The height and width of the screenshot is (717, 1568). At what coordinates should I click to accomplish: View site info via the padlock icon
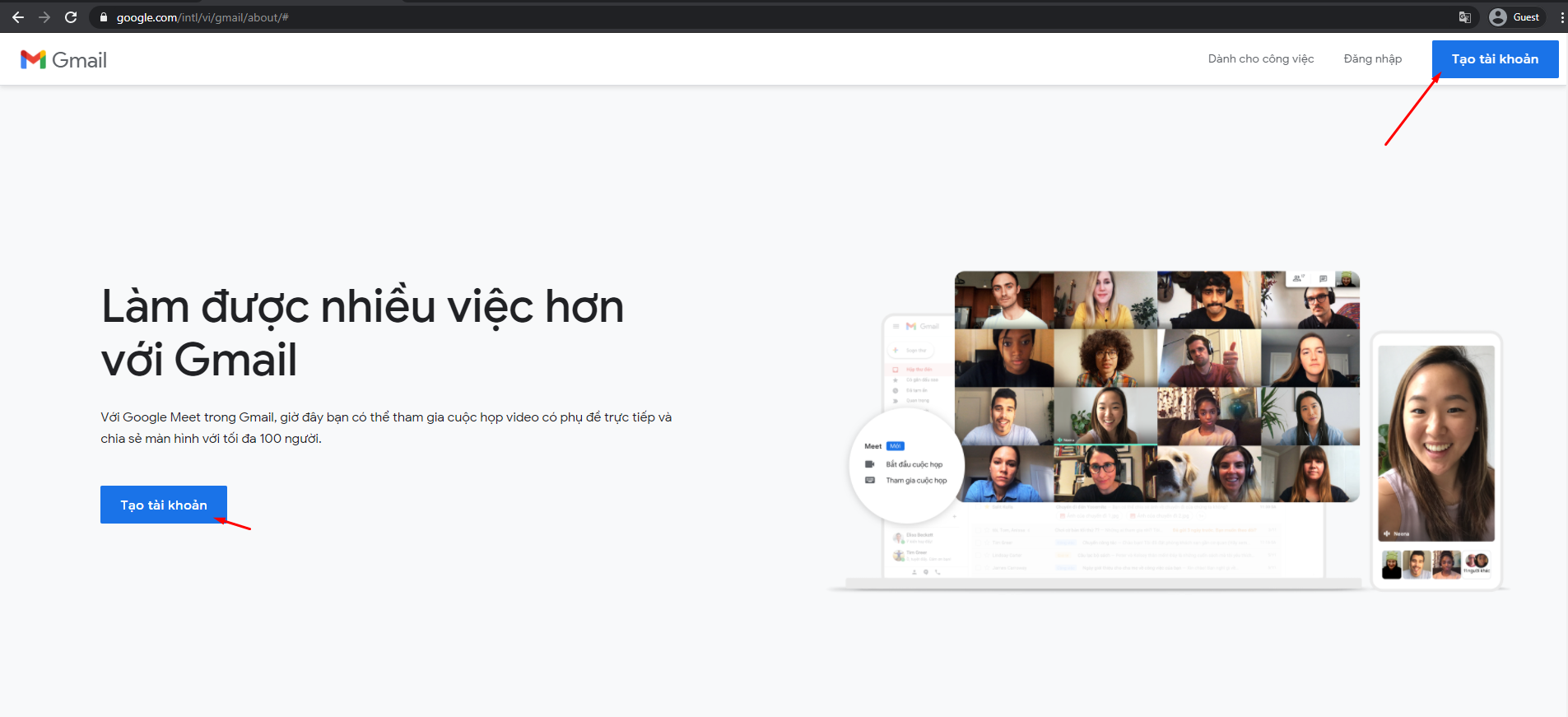(104, 17)
